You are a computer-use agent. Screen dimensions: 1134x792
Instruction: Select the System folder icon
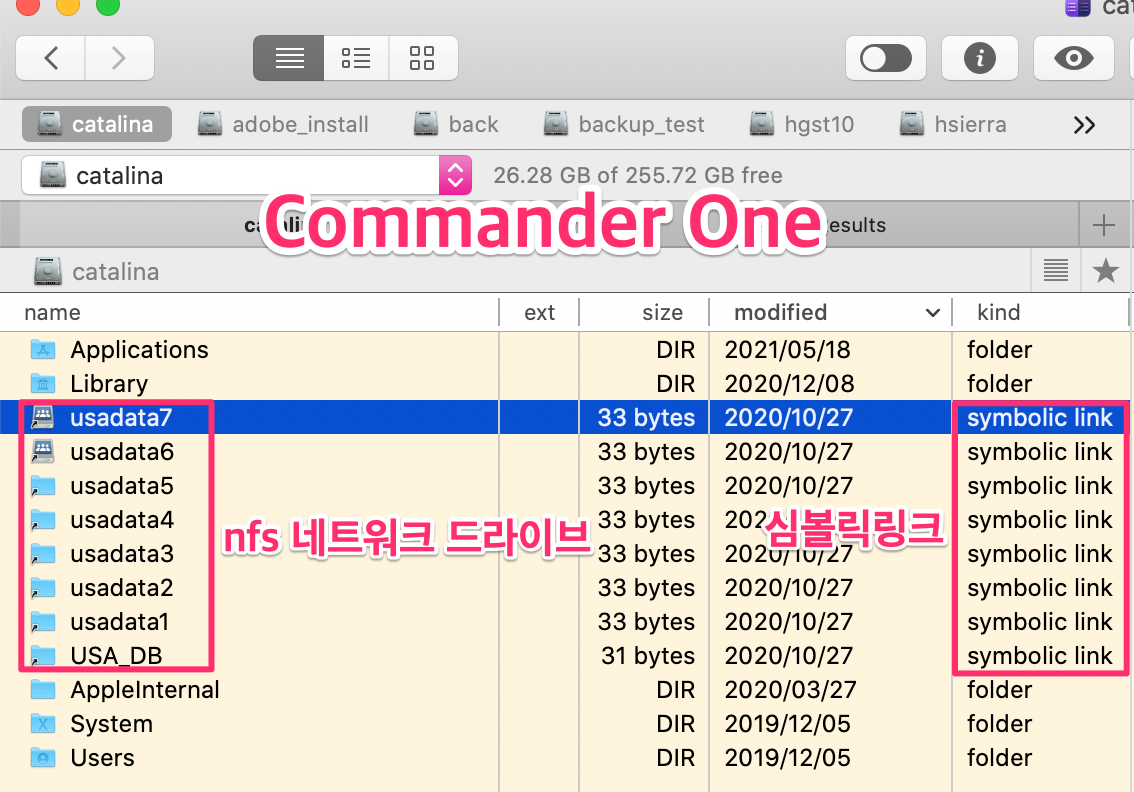[x=43, y=723]
